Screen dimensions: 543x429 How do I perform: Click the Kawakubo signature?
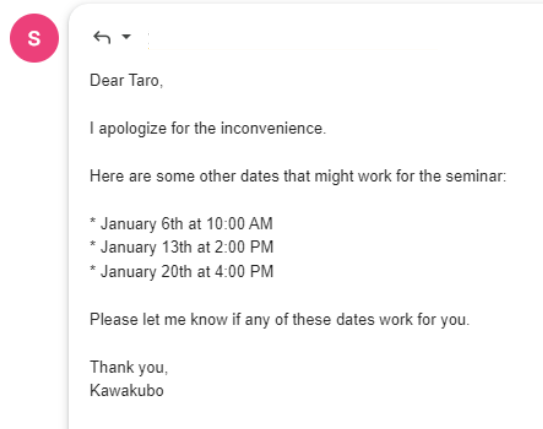127,391
